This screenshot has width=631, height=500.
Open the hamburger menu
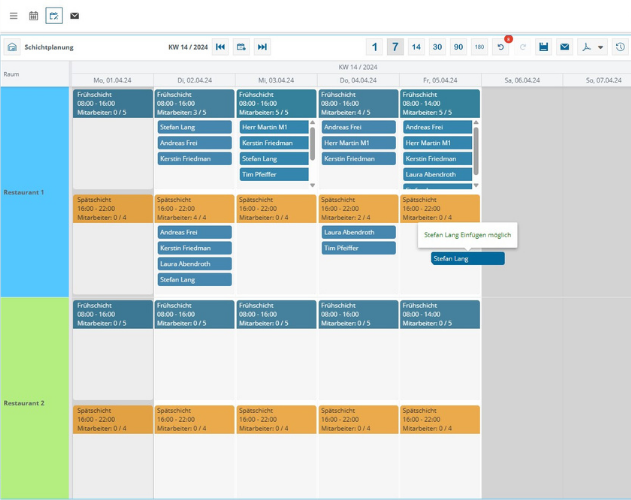click(x=13, y=16)
